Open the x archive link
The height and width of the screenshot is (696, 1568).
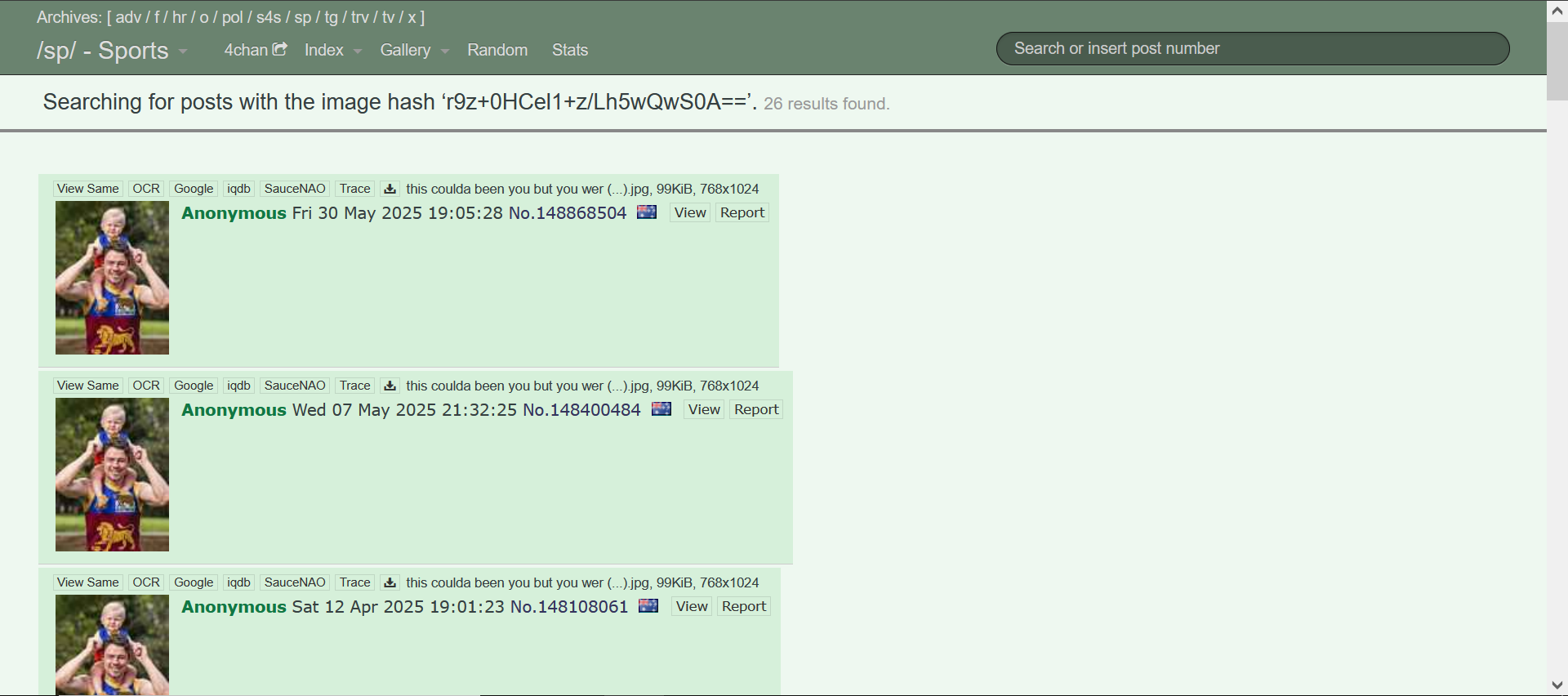(x=412, y=17)
